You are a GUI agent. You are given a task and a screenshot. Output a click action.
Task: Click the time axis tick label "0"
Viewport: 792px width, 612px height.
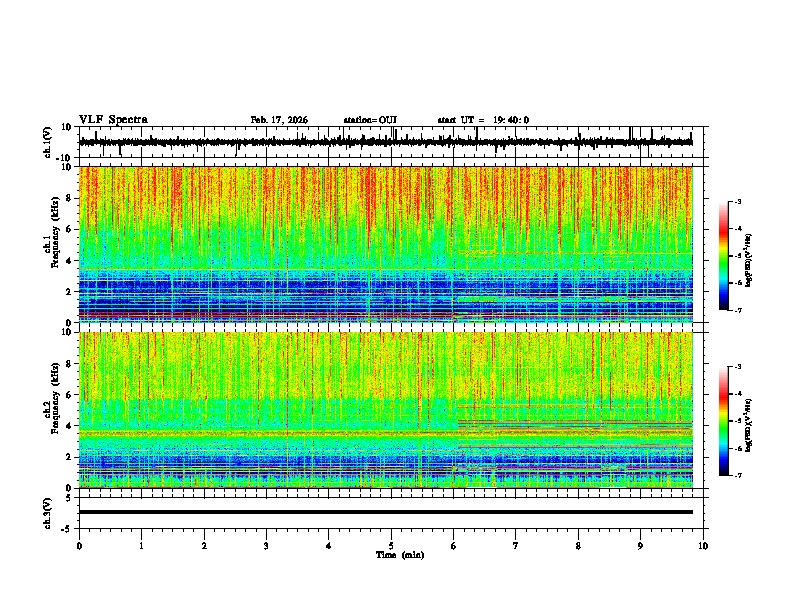click(x=79, y=546)
